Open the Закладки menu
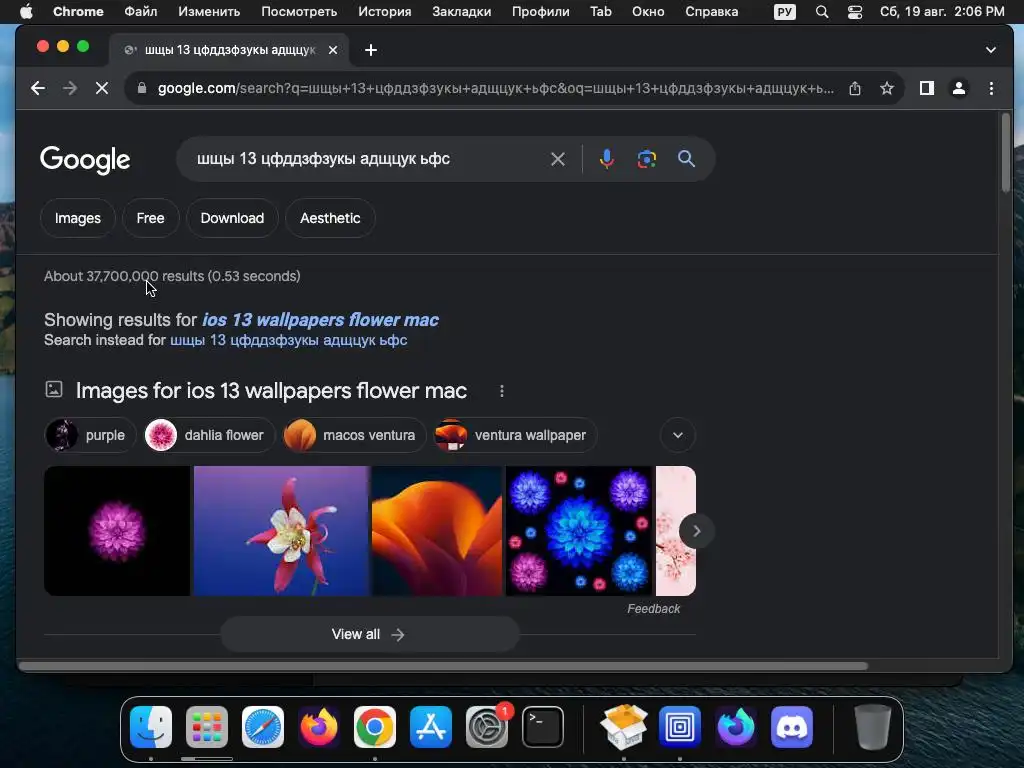1024x768 pixels. point(462,12)
